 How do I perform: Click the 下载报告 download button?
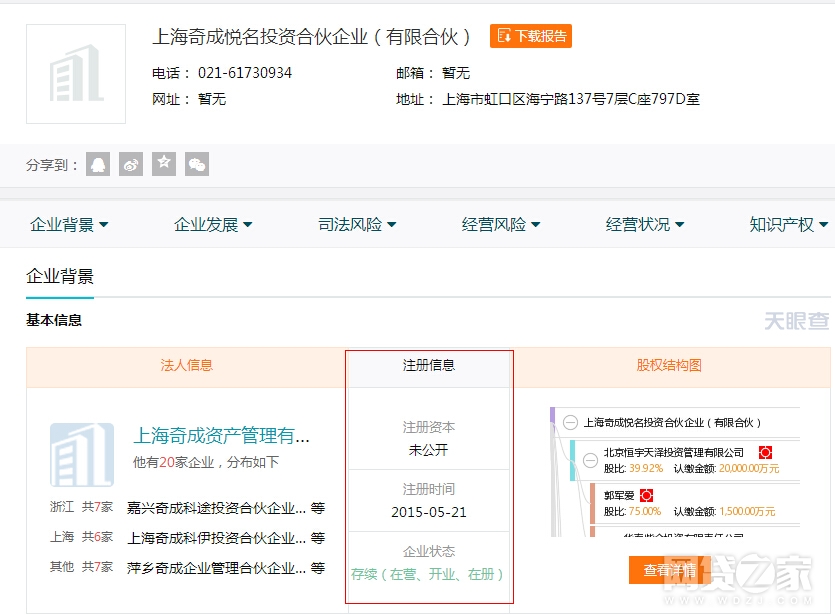click(x=531, y=37)
